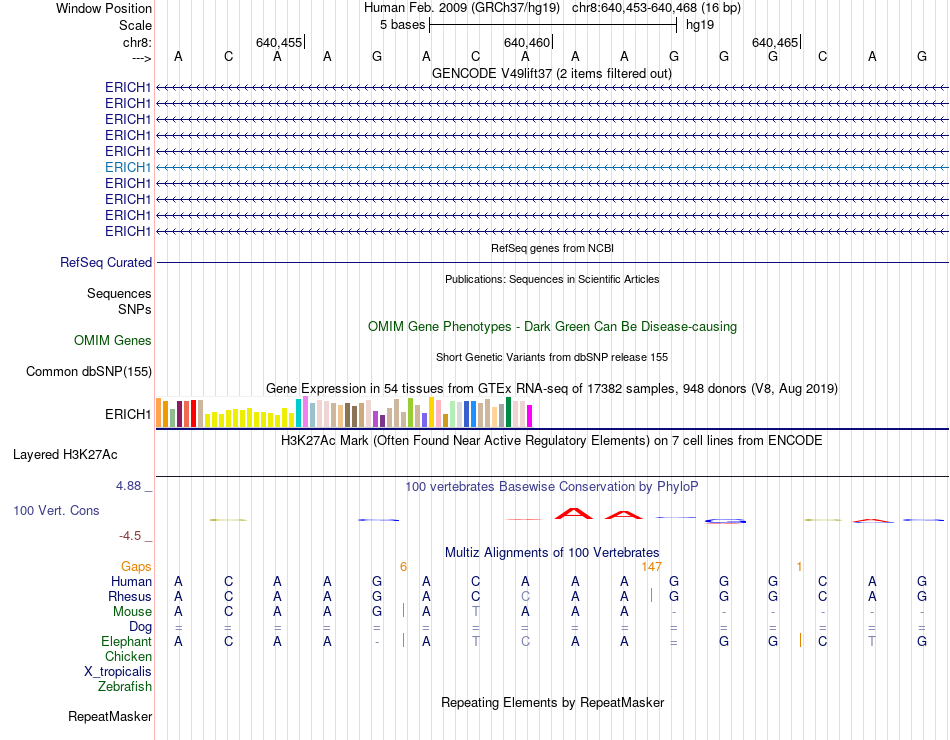The height and width of the screenshot is (740, 950).
Task: Click the "Common dbSNP(155)" track label
Action: 89,372
